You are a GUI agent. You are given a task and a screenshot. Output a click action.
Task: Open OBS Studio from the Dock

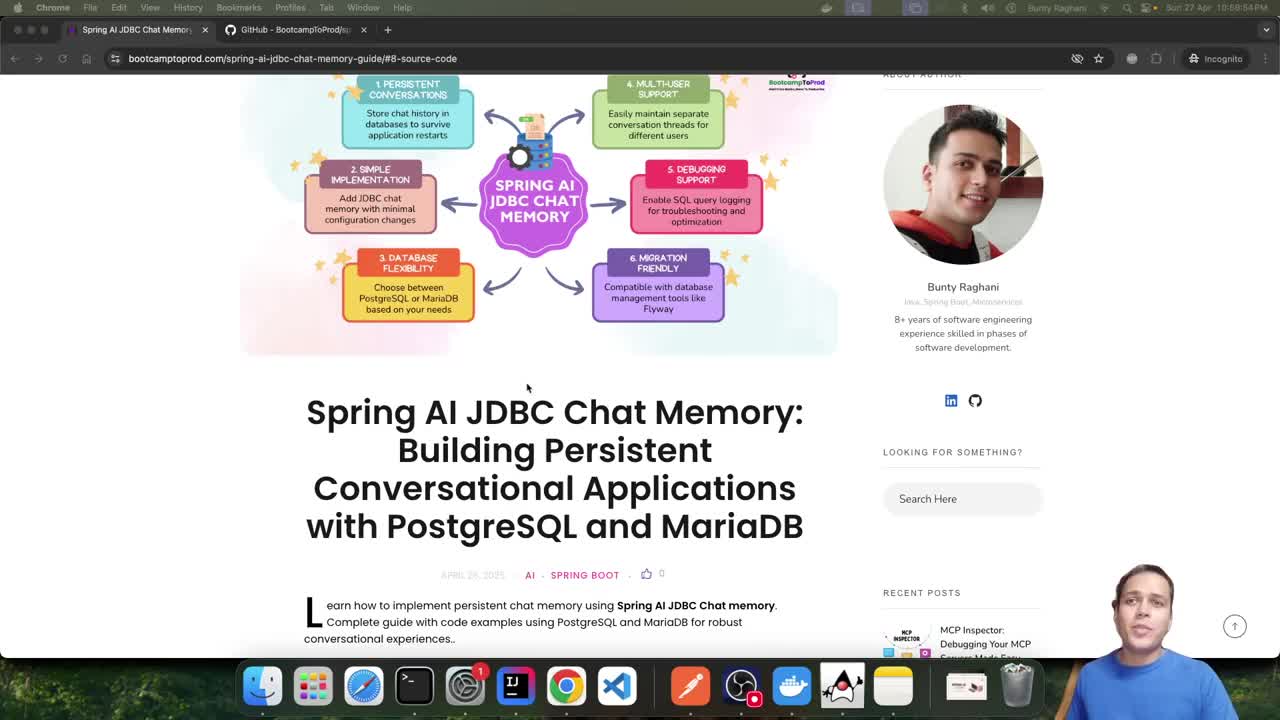(741, 686)
